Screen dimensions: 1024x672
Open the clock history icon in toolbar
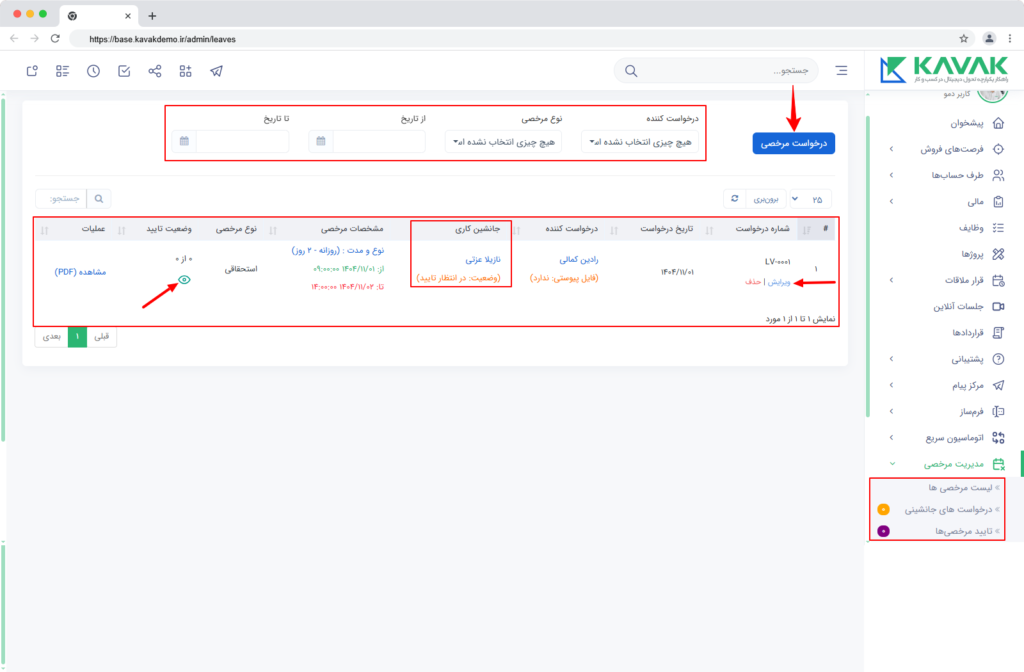pyautogui.click(x=93, y=71)
